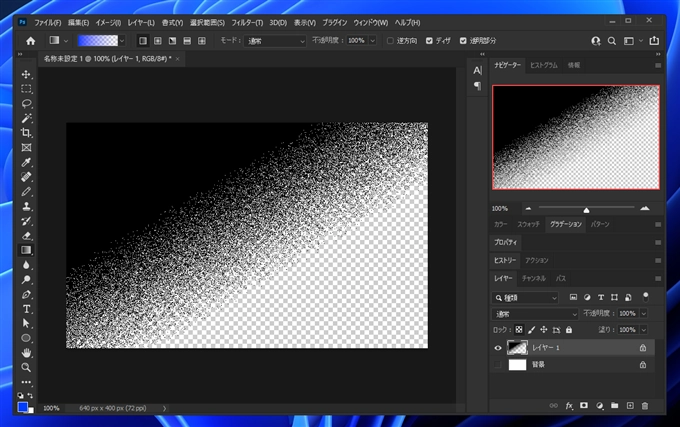Select the Zoom tool in toolbar
The image size is (680, 427).
coord(27,367)
